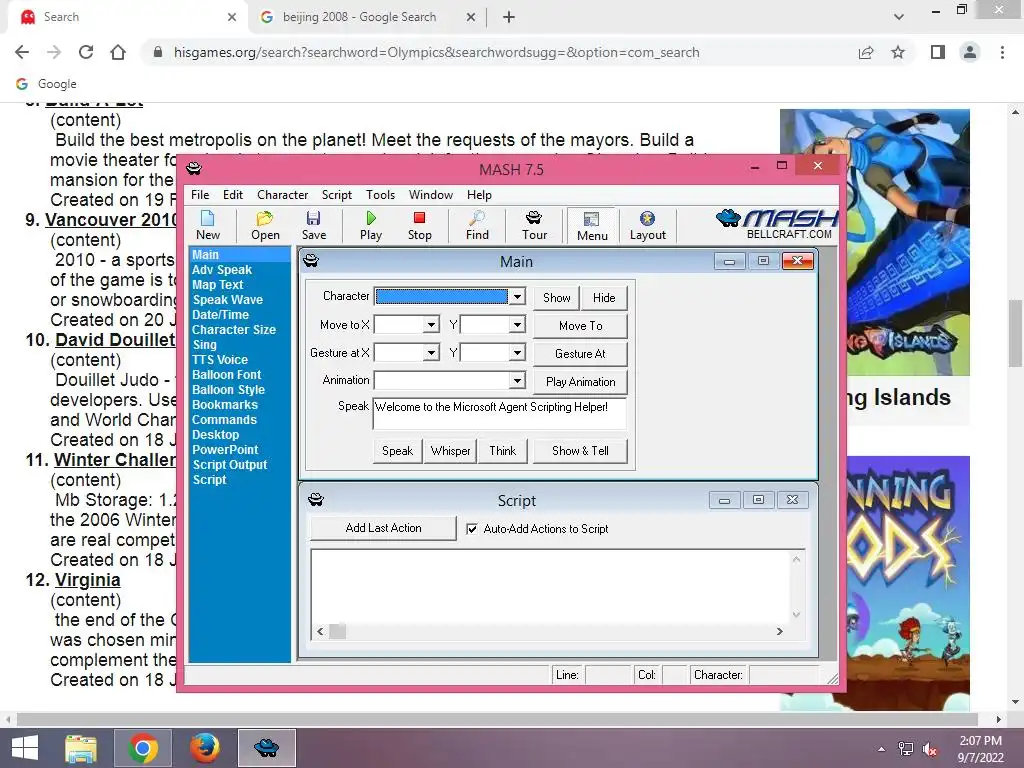The image size is (1024, 768).
Task: Click the Script horizontal scrollbar thumb
Action: 337,632
